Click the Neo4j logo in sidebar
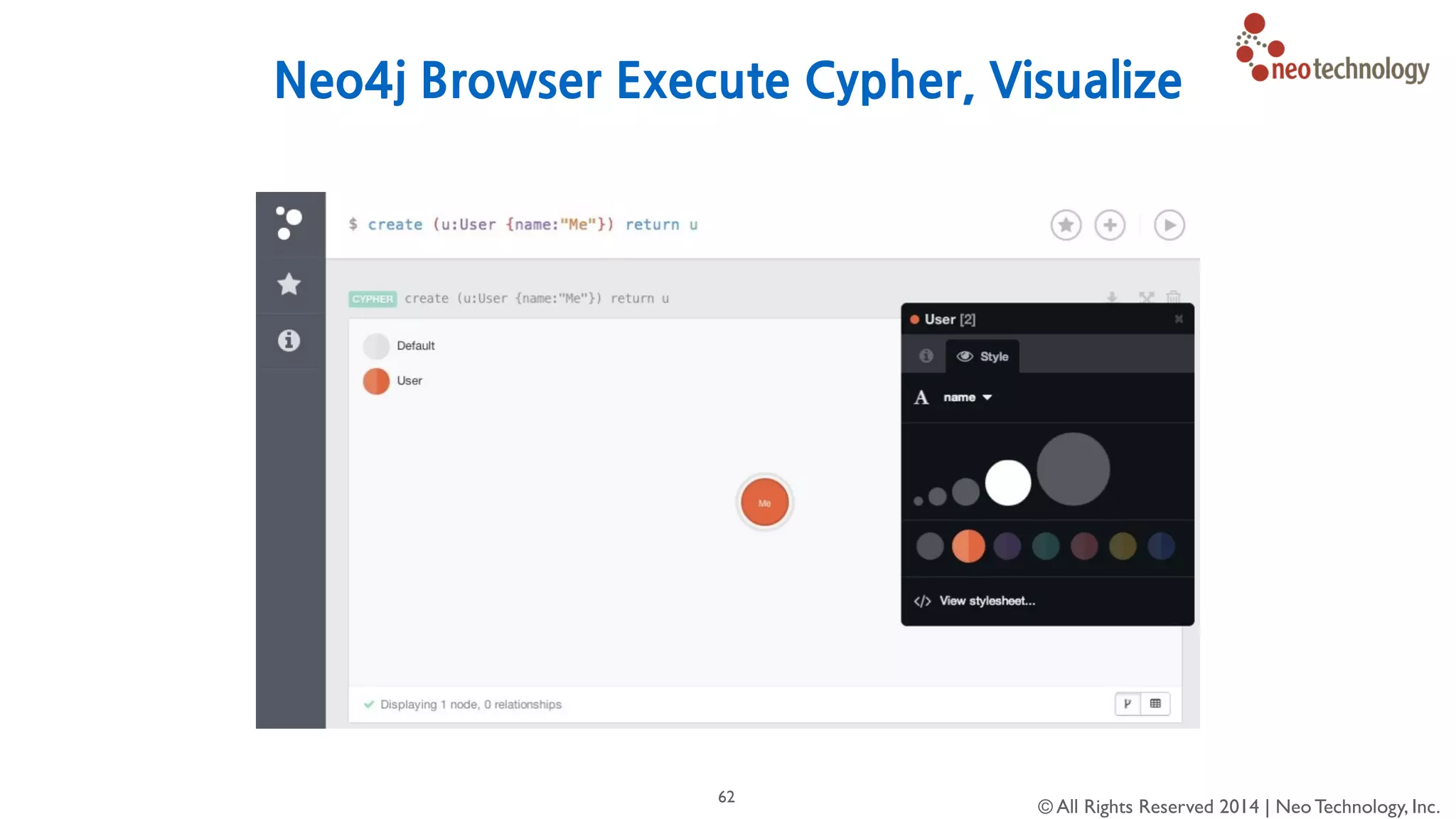 click(289, 223)
